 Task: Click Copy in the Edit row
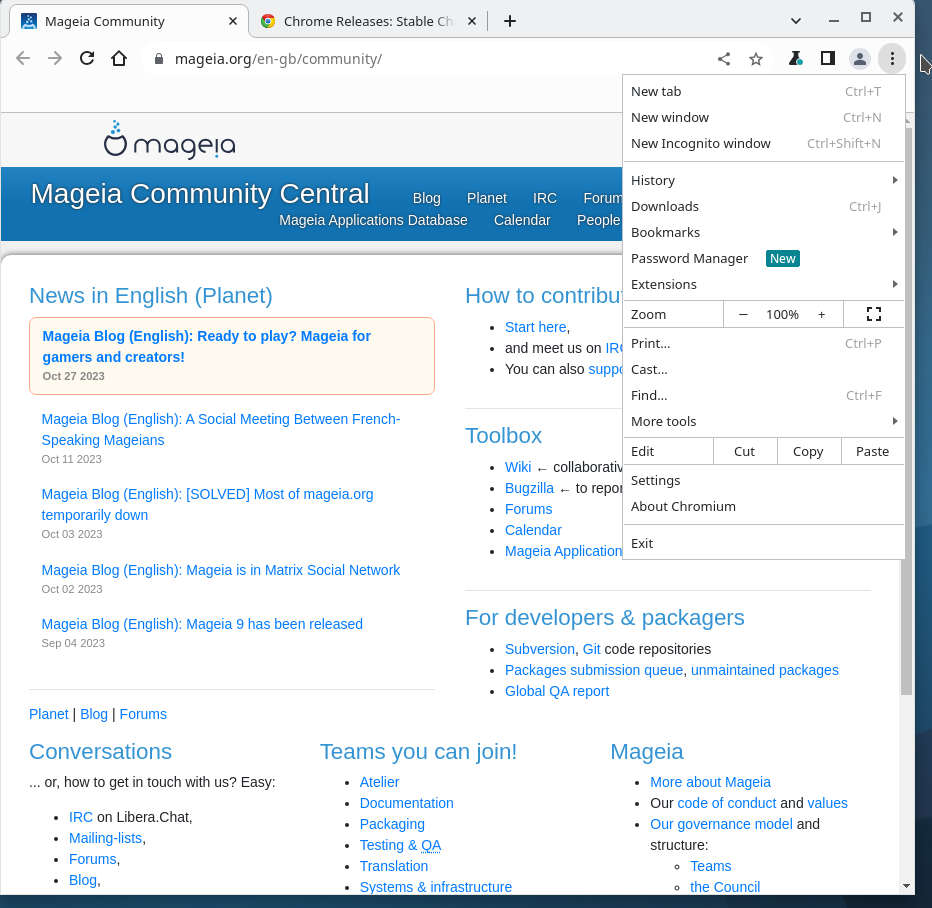(808, 452)
